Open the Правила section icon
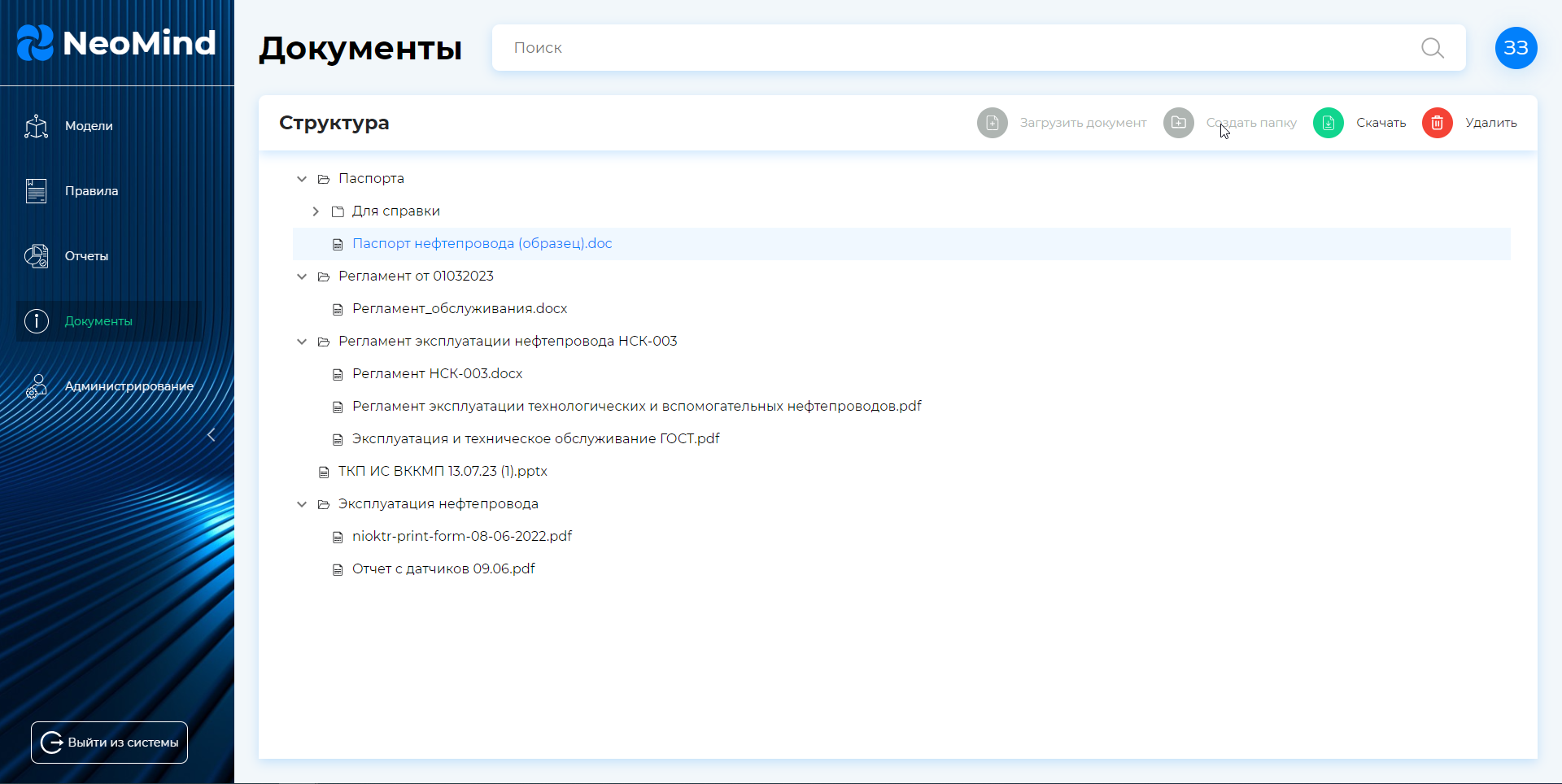 coord(37,191)
